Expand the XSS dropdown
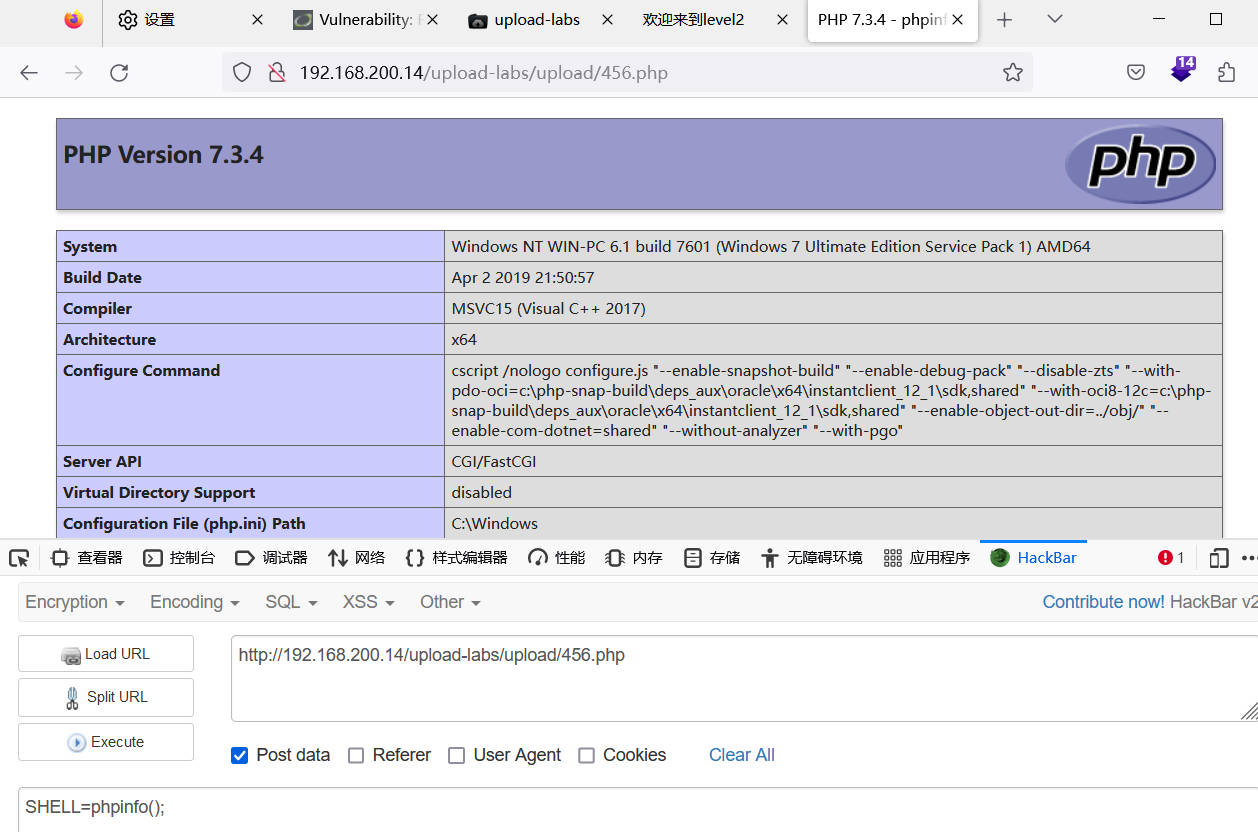Viewport: 1258px width, 832px height. point(369,602)
